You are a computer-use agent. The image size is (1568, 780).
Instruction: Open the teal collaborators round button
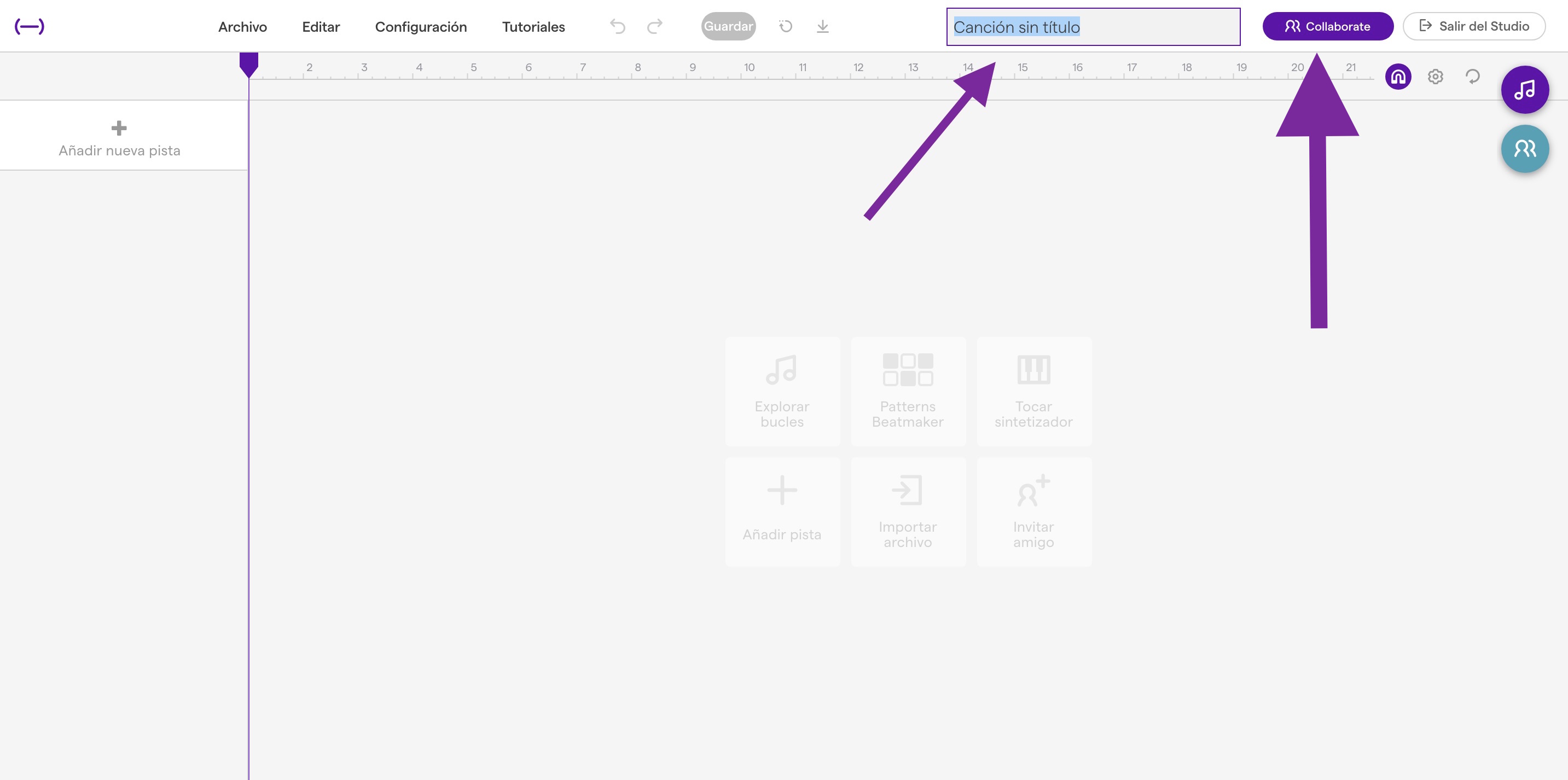pyautogui.click(x=1524, y=149)
